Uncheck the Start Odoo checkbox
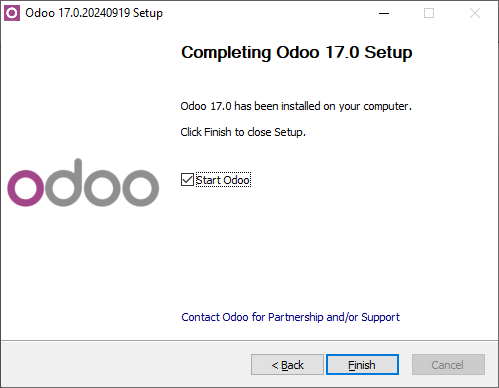Viewport: 499px width, 388px height. (x=216, y=180)
